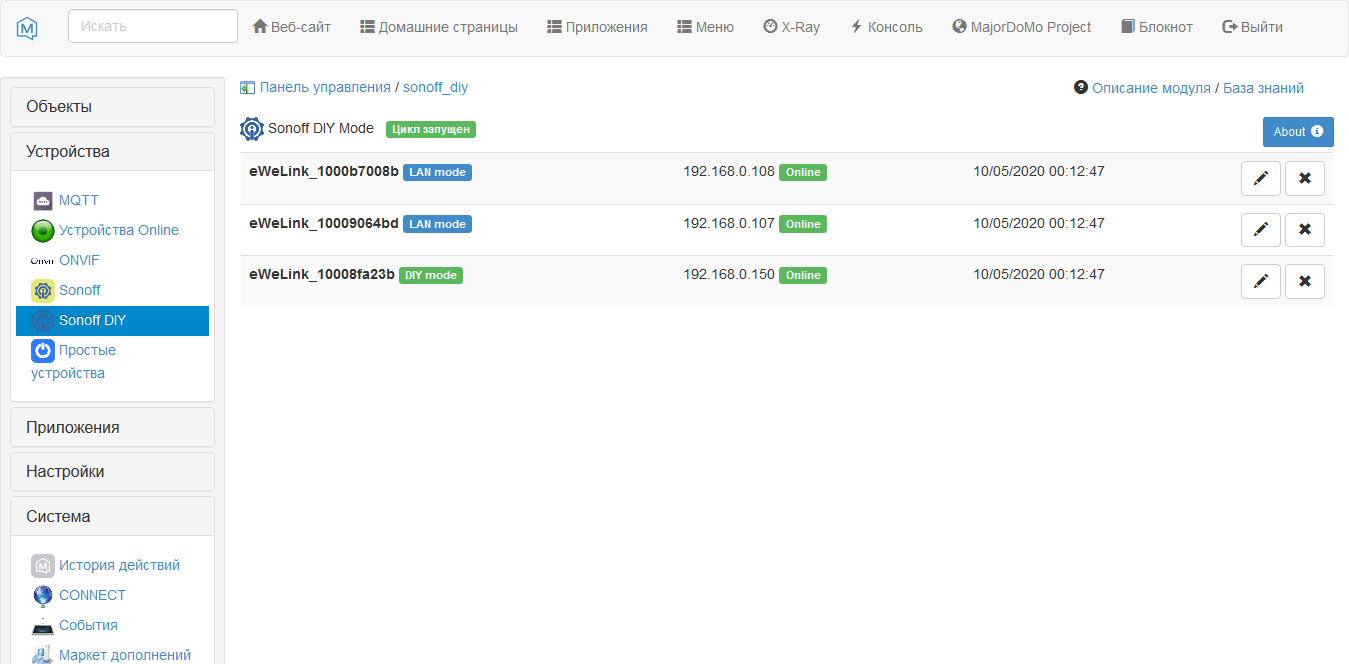This screenshot has height=664, width=1349.
Task: Click the blue Простые устройства power icon
Action: (43, 351)
